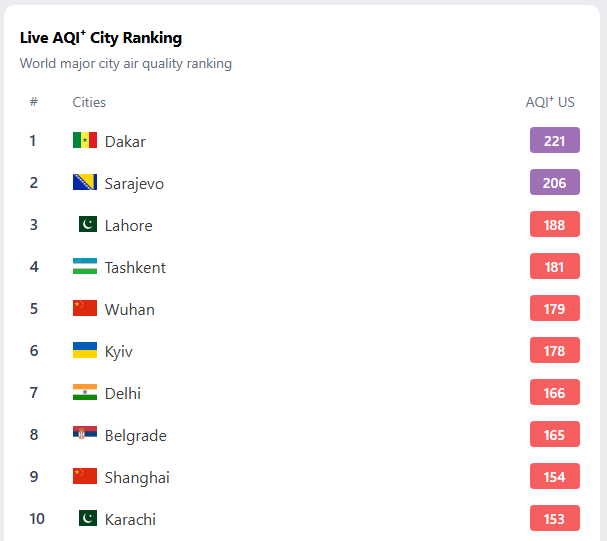Image resolution: width=607 pixels, height=541 pixels.
Task: Click the purple 221 AQI badge
Action: pyautogui.click(x=554, y=141)
